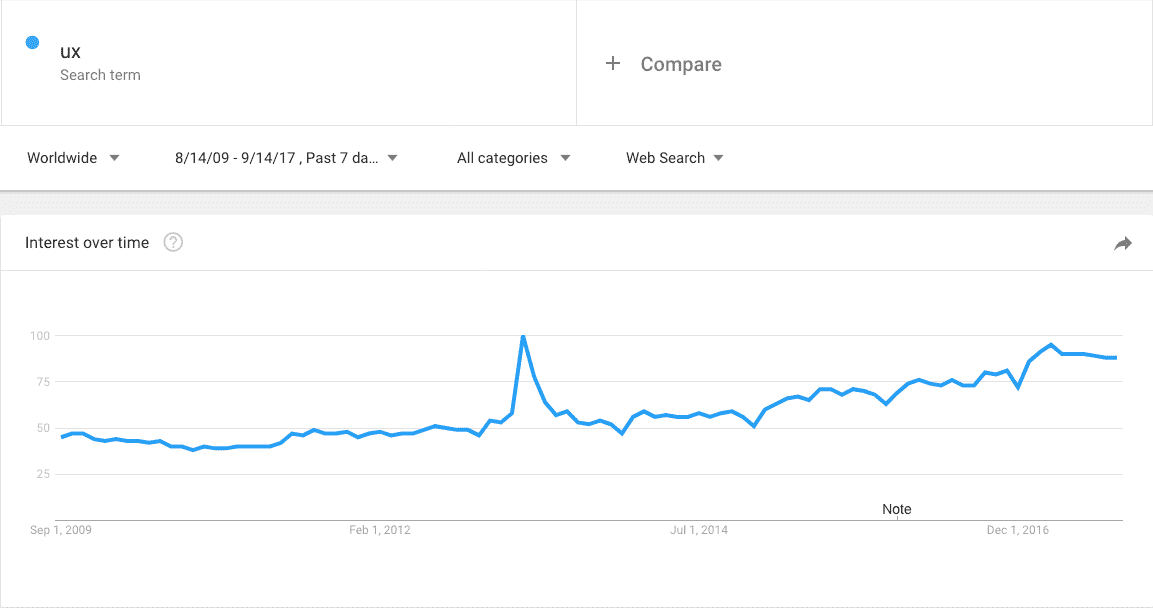
Task: Click the Jul 1, 2014 axis label
Action: (699, 530)
